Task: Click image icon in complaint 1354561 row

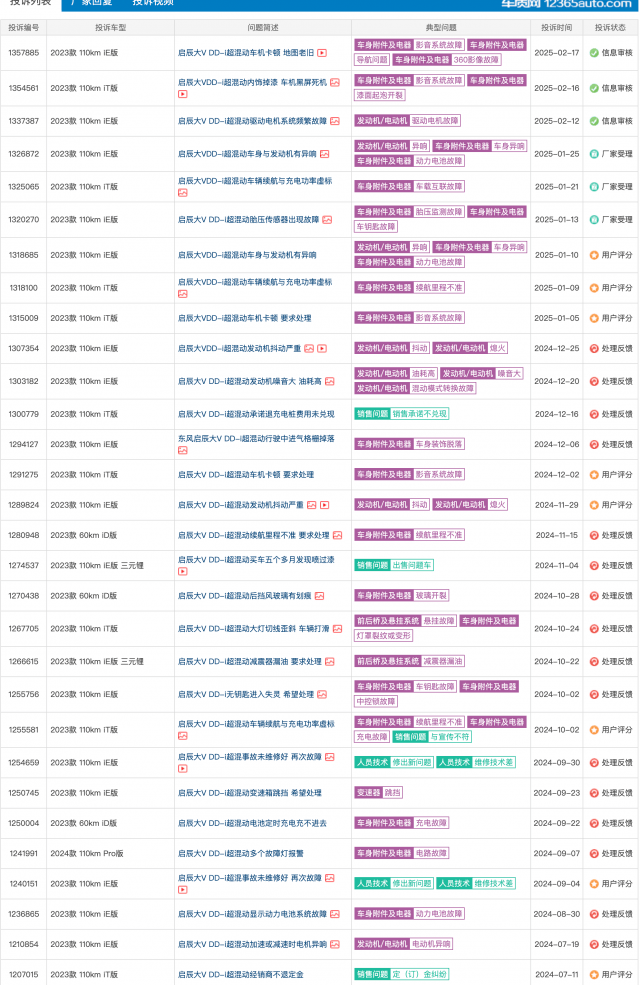Action: (x=335, y=82)
